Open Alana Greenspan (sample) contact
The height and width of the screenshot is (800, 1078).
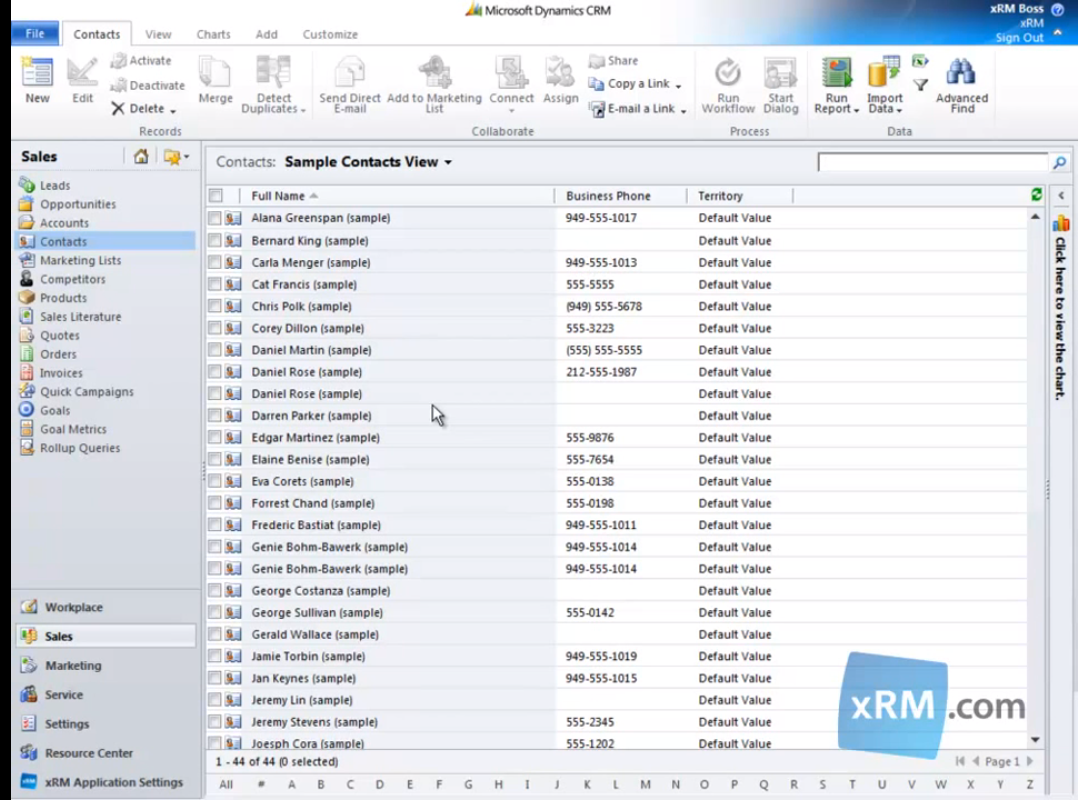pyautogui.click(x=320, y=218)
